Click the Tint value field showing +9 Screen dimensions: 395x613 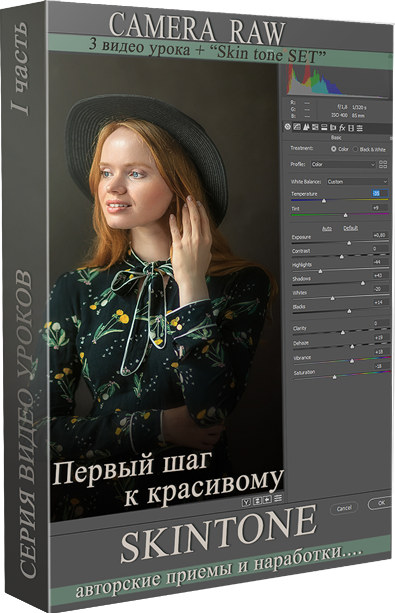click(x=379, y=208)
